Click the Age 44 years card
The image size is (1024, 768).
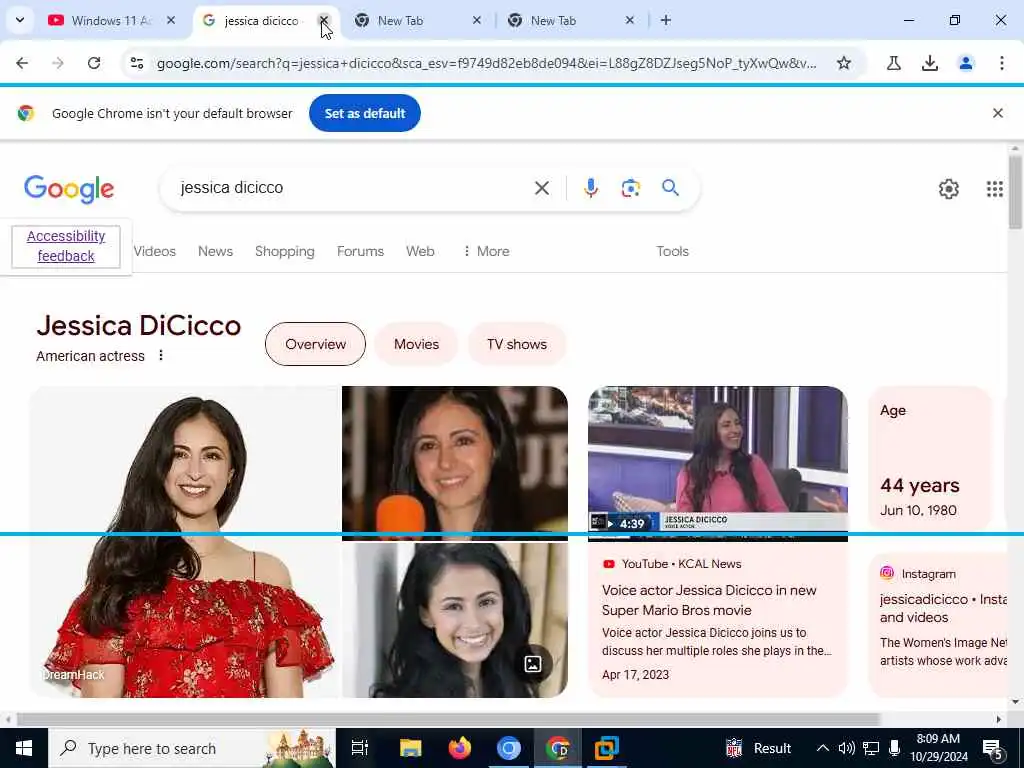pyautogui.click(x=930, y=459)
